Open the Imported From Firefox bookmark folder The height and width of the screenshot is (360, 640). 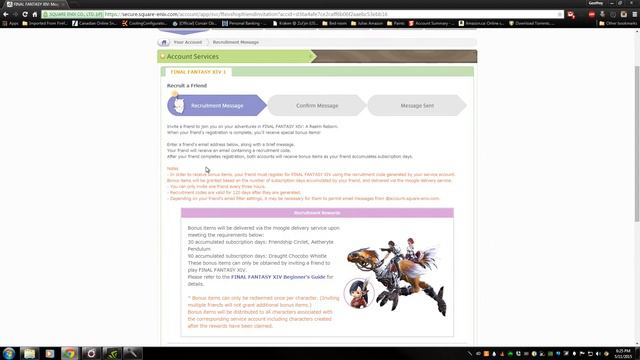point(45,23)
